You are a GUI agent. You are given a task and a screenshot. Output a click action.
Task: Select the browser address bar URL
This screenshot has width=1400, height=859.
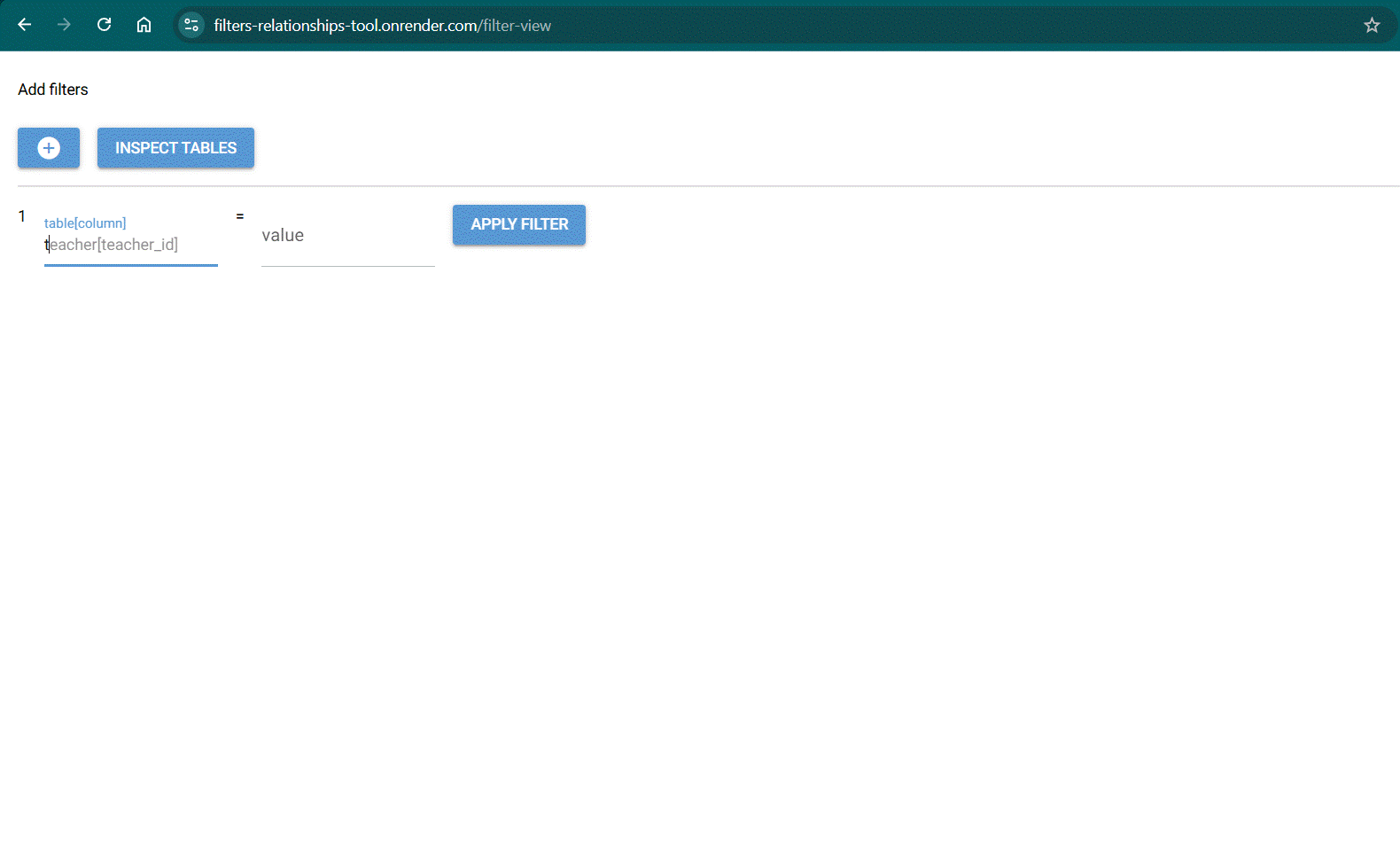[381, 26]
